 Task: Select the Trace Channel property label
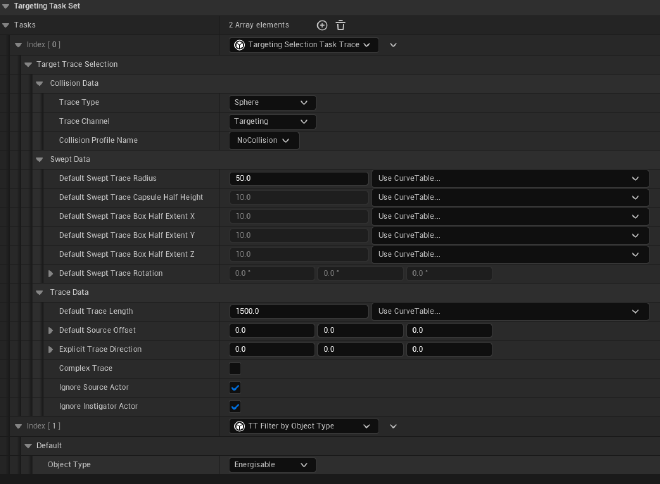point(84,121)
